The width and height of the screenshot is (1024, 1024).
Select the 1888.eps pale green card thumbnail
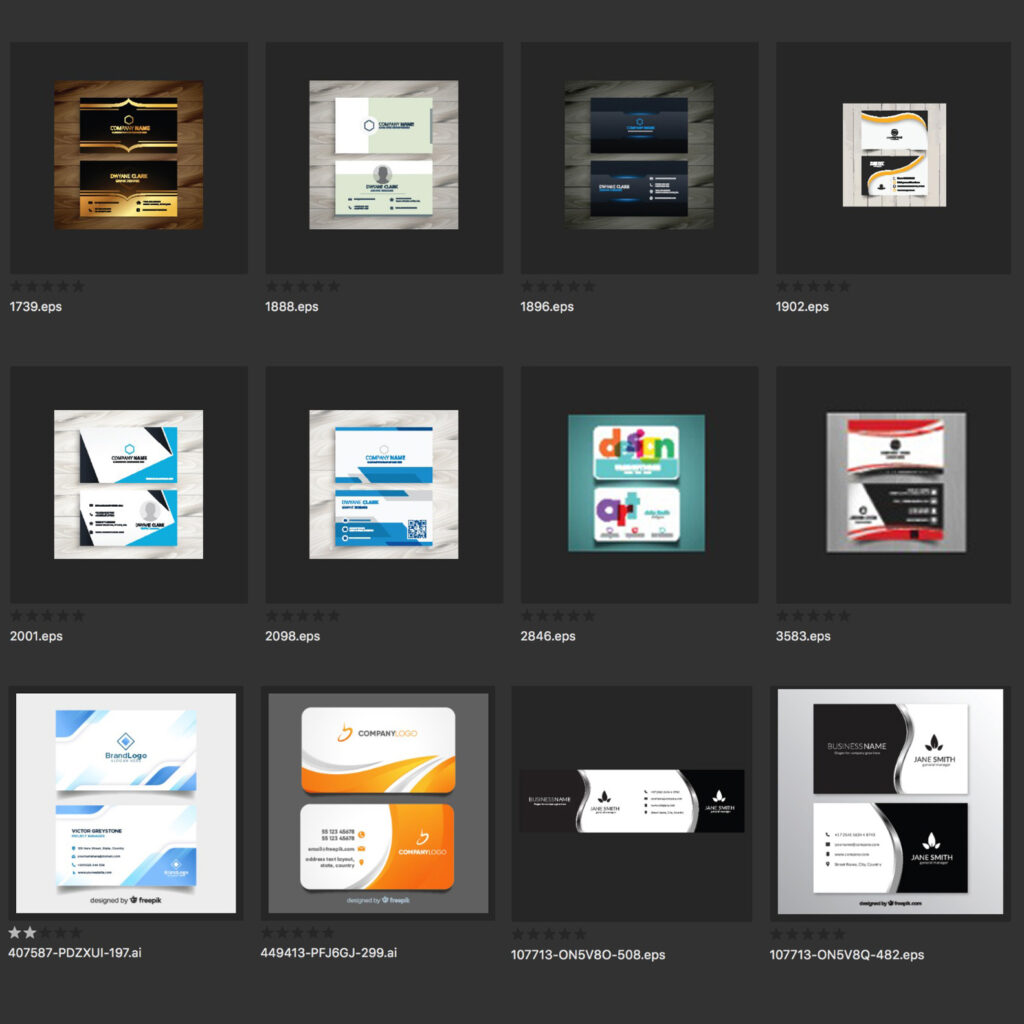[x=384, y=155]
